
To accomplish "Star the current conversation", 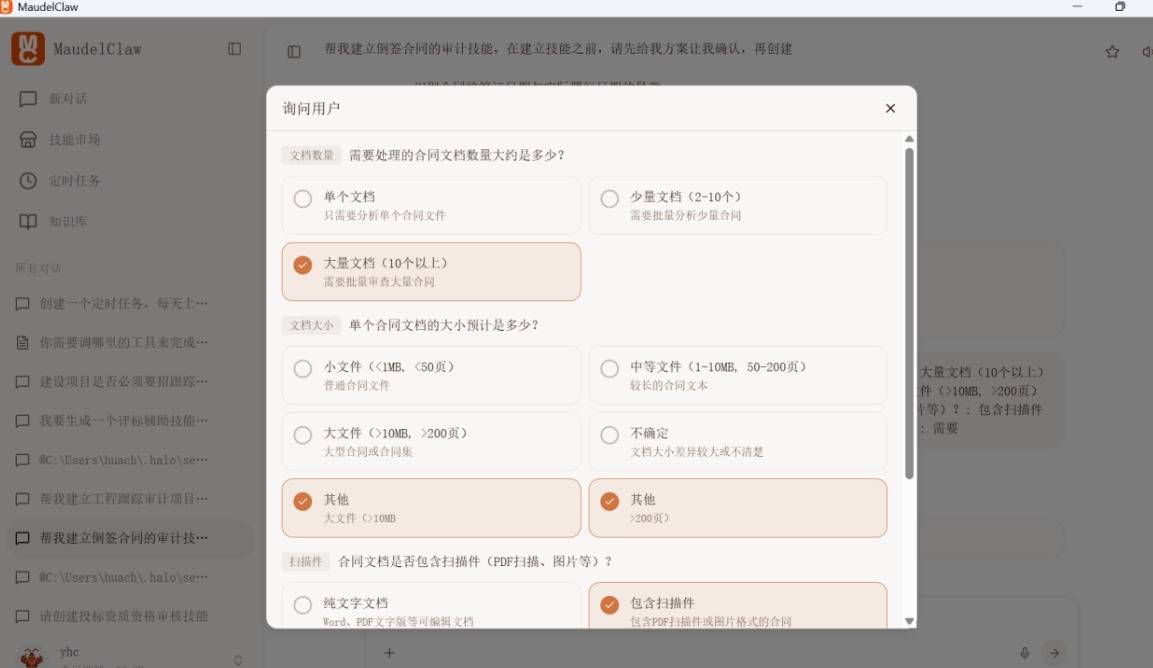I will (1112, 52).
